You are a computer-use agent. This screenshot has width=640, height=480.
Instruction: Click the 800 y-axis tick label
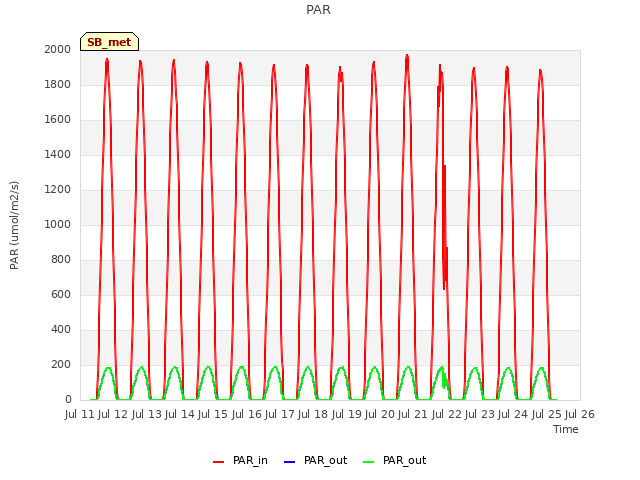pyautogui.click(x=61, y=260)
